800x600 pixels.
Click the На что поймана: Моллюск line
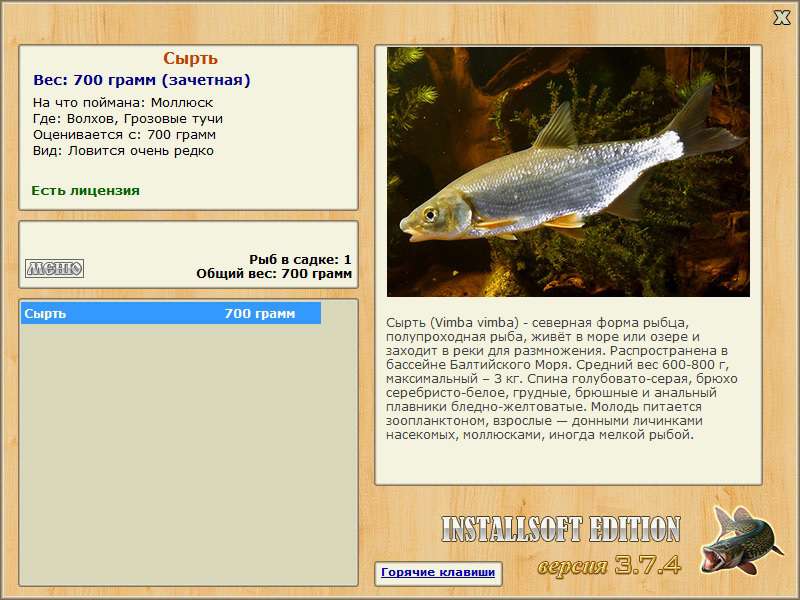(123, 103)
